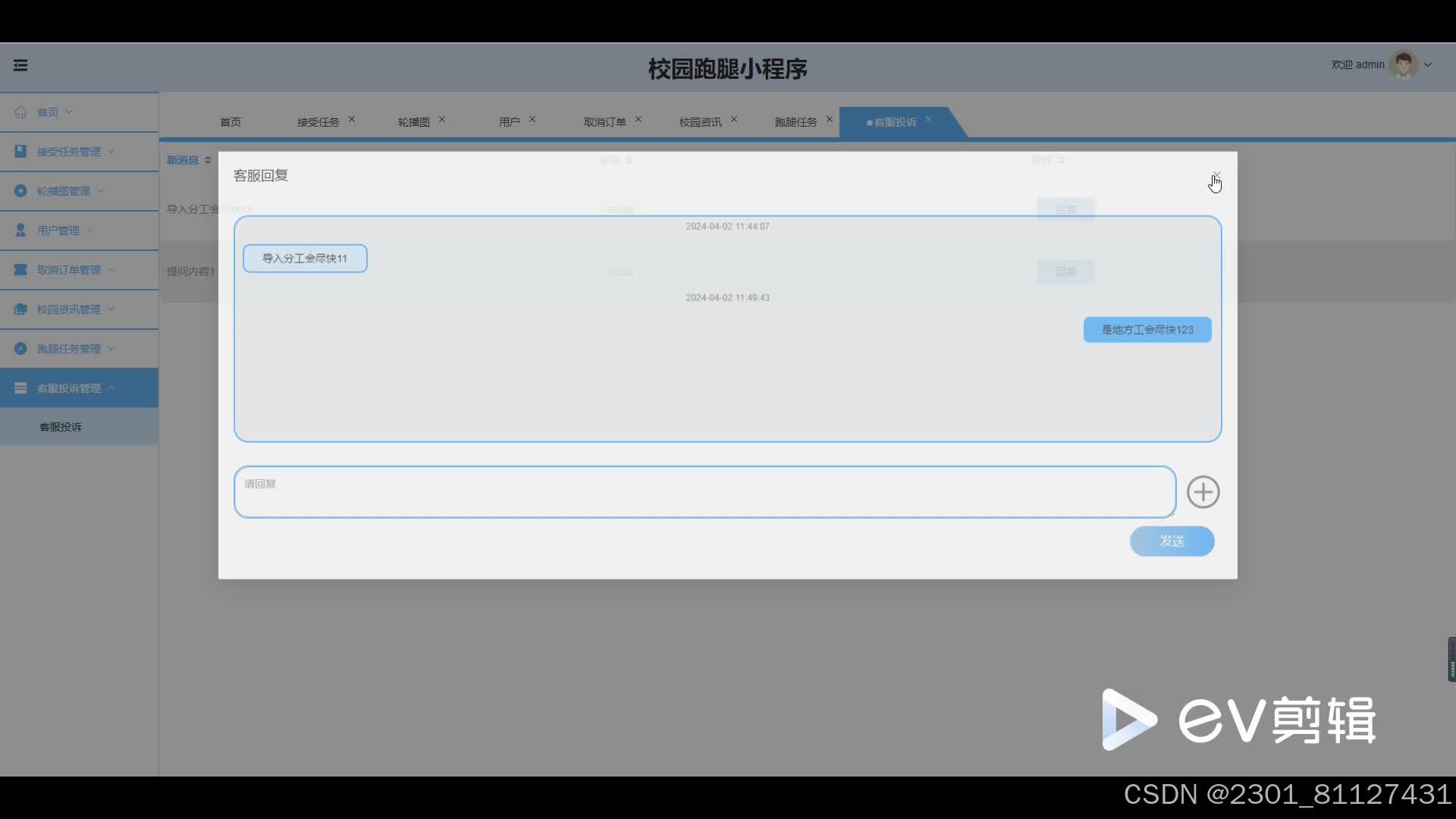The height and width of the screenshot is (819, 1456).
Task: Click the plus attachment icon beside reply box
Action: coord(1203,492)
